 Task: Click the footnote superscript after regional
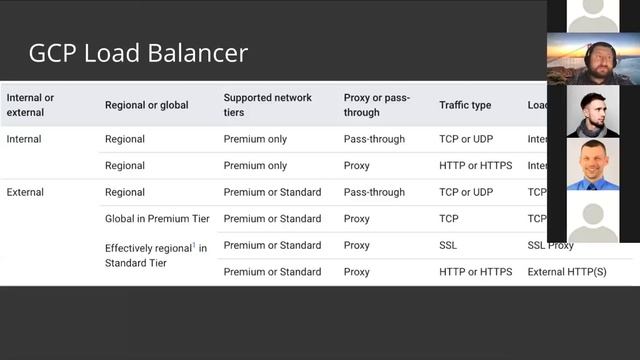(194, 245)
